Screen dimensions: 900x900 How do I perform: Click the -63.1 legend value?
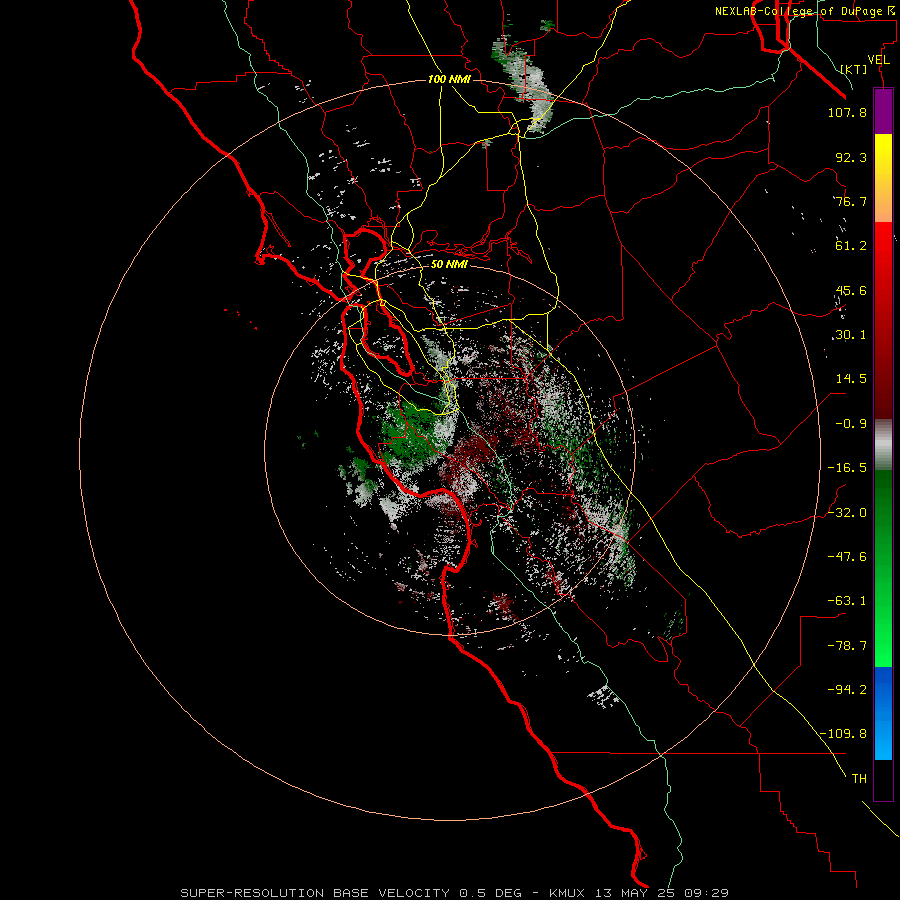coord(847,601)
